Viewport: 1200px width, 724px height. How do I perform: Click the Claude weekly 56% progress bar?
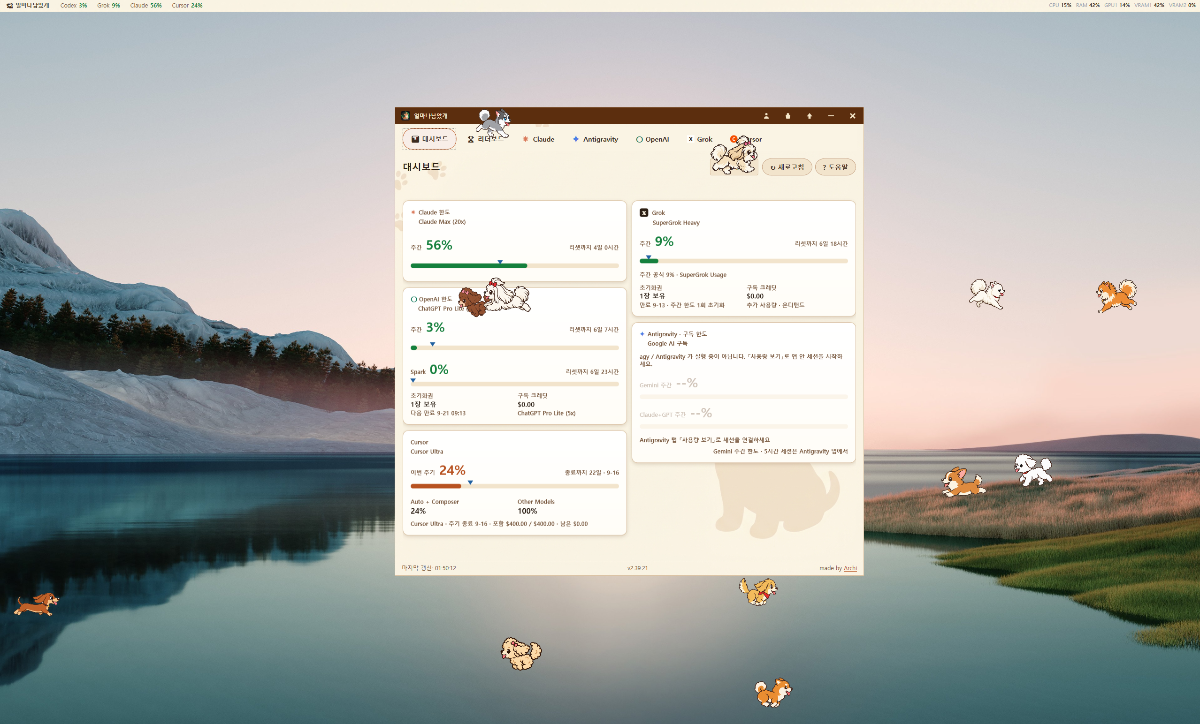coord(515,266)
